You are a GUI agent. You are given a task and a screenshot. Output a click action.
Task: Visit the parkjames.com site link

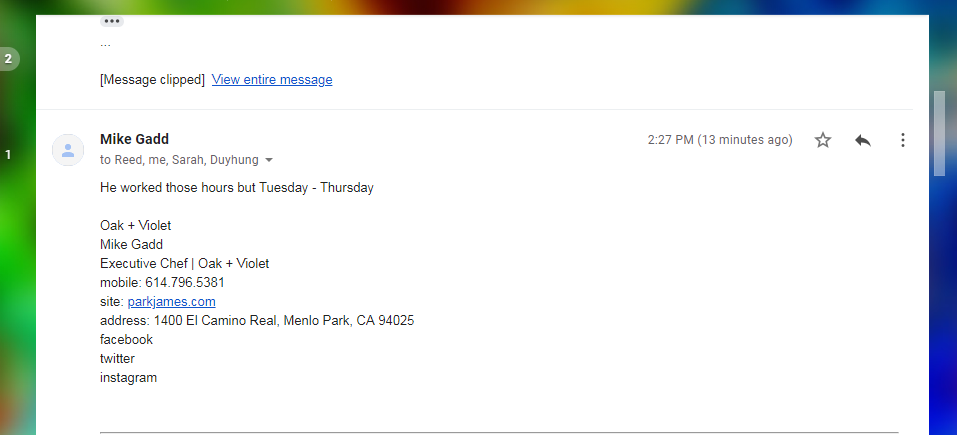pyautogui.click(x=171, y=301)
